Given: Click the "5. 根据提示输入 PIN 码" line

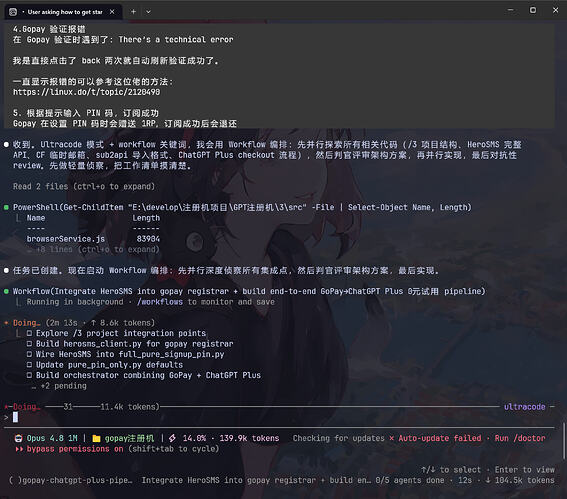Looking at the screenshot, I should coord(86,113).
